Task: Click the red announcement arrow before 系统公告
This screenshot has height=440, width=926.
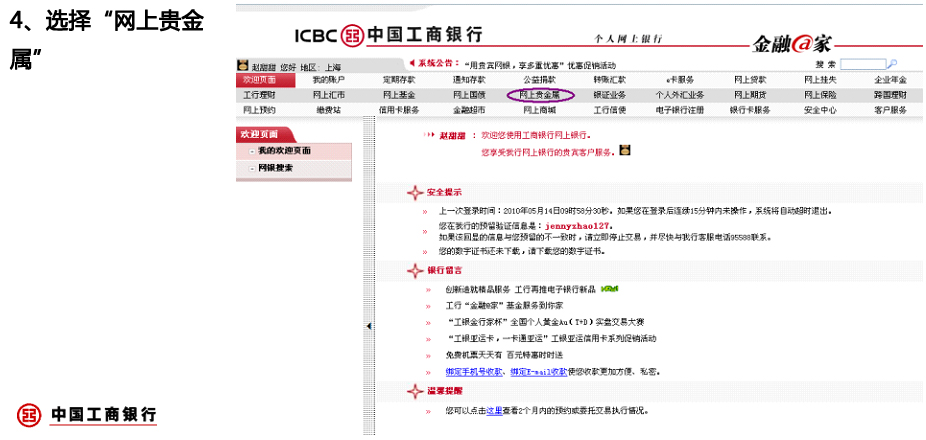Action: pyautogui.click(x=412, y=63)
